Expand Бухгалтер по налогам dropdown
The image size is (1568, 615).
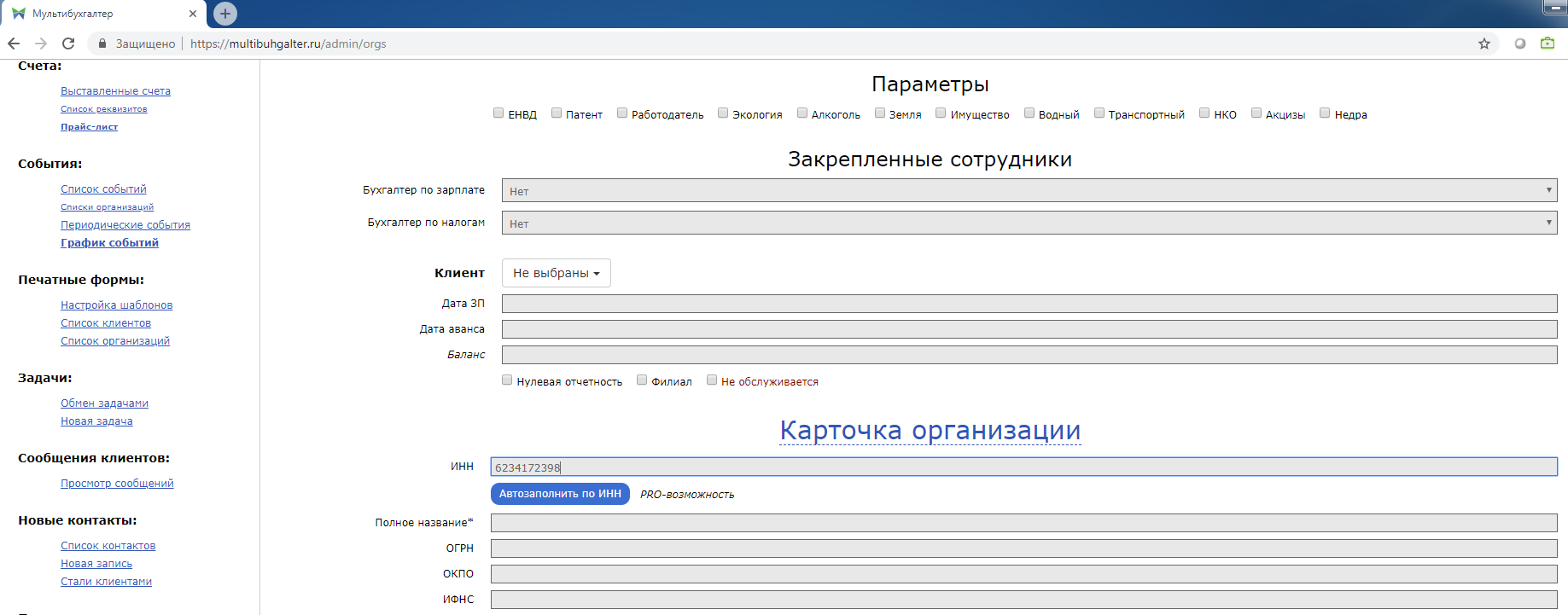click(1029, 223)
